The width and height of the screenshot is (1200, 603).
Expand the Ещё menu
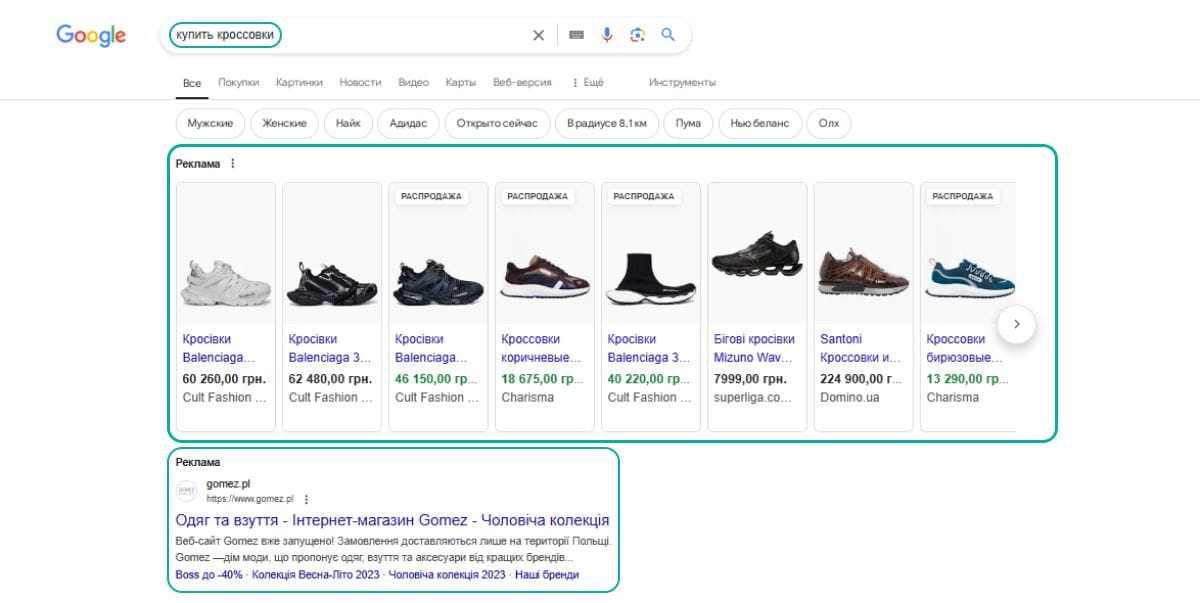coord(588,83)
